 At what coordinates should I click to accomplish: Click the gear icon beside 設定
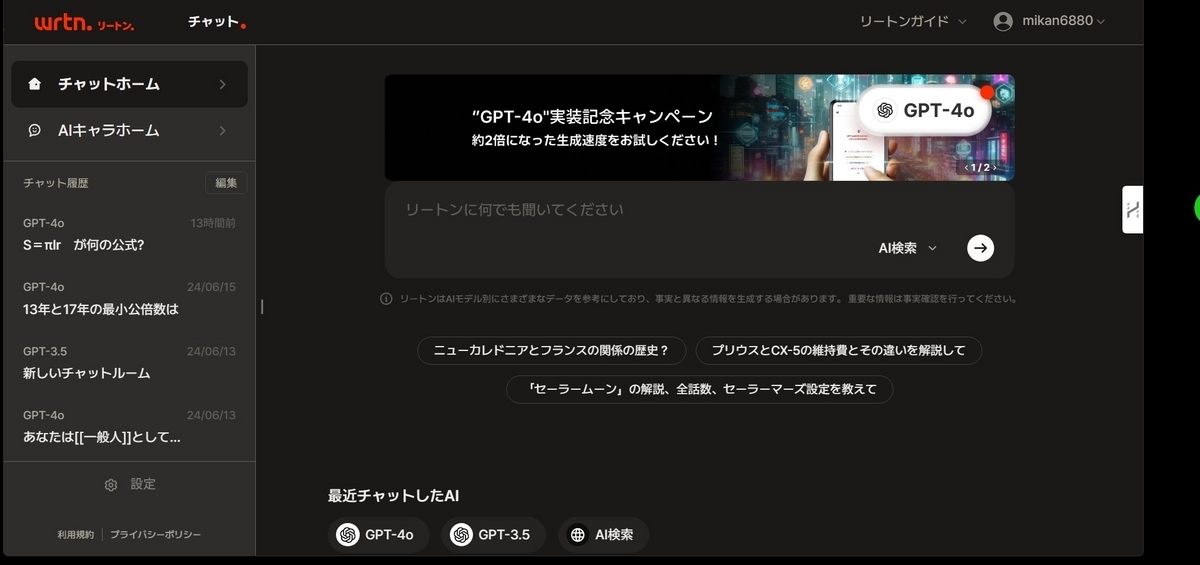[x=111, y=485]
